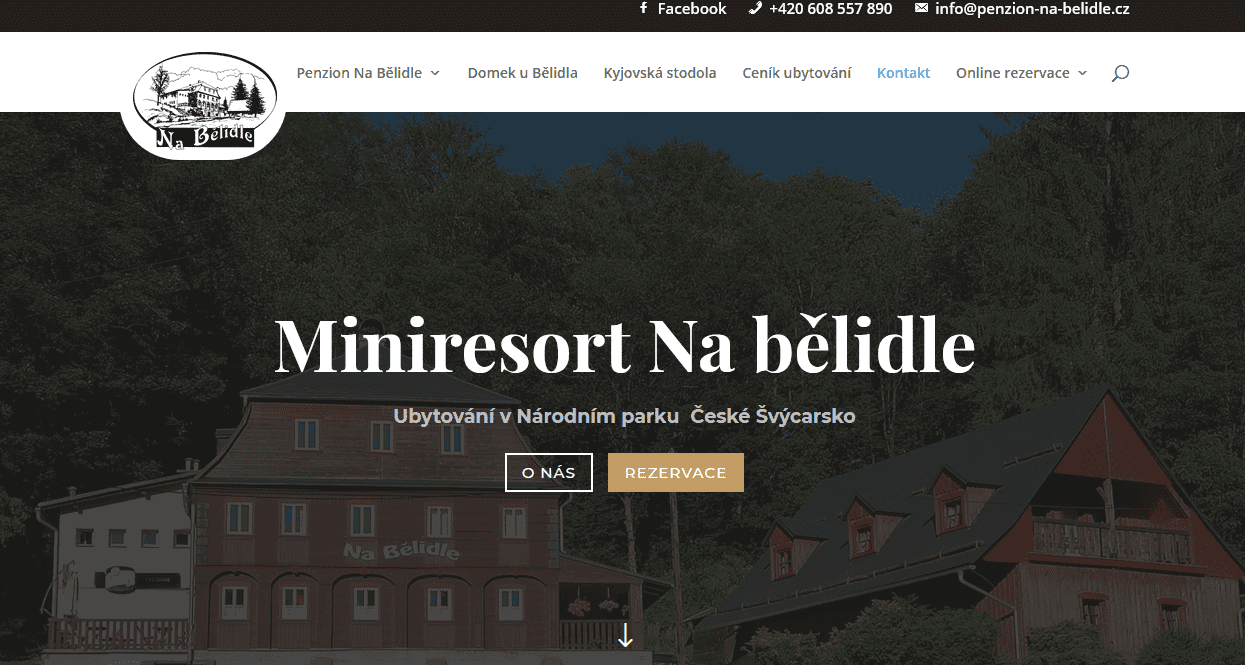Call the number +420 608 557 890
1245x665 pixels.
[x=831, y=9]
